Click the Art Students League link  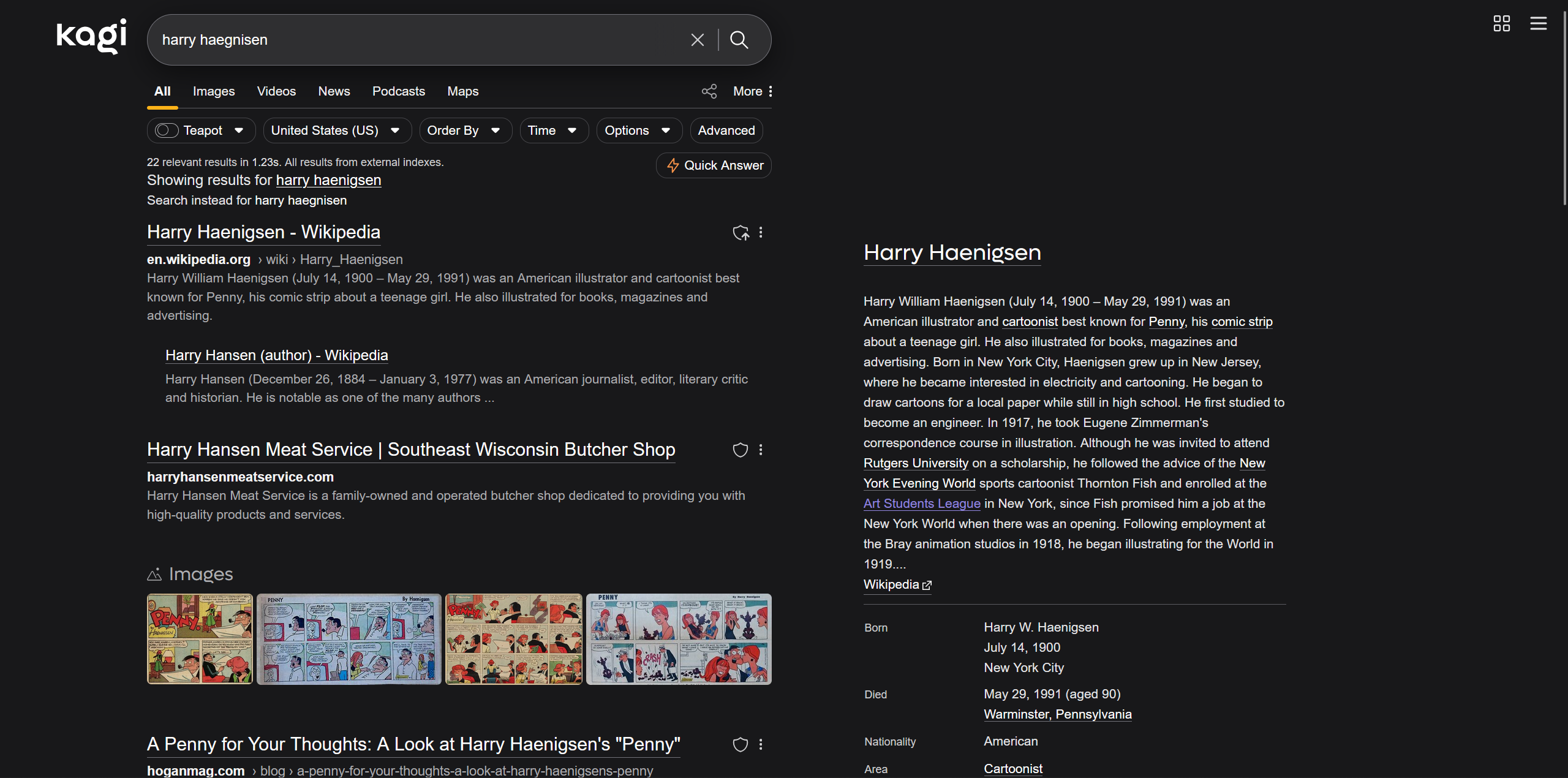(x=922, y=504)
